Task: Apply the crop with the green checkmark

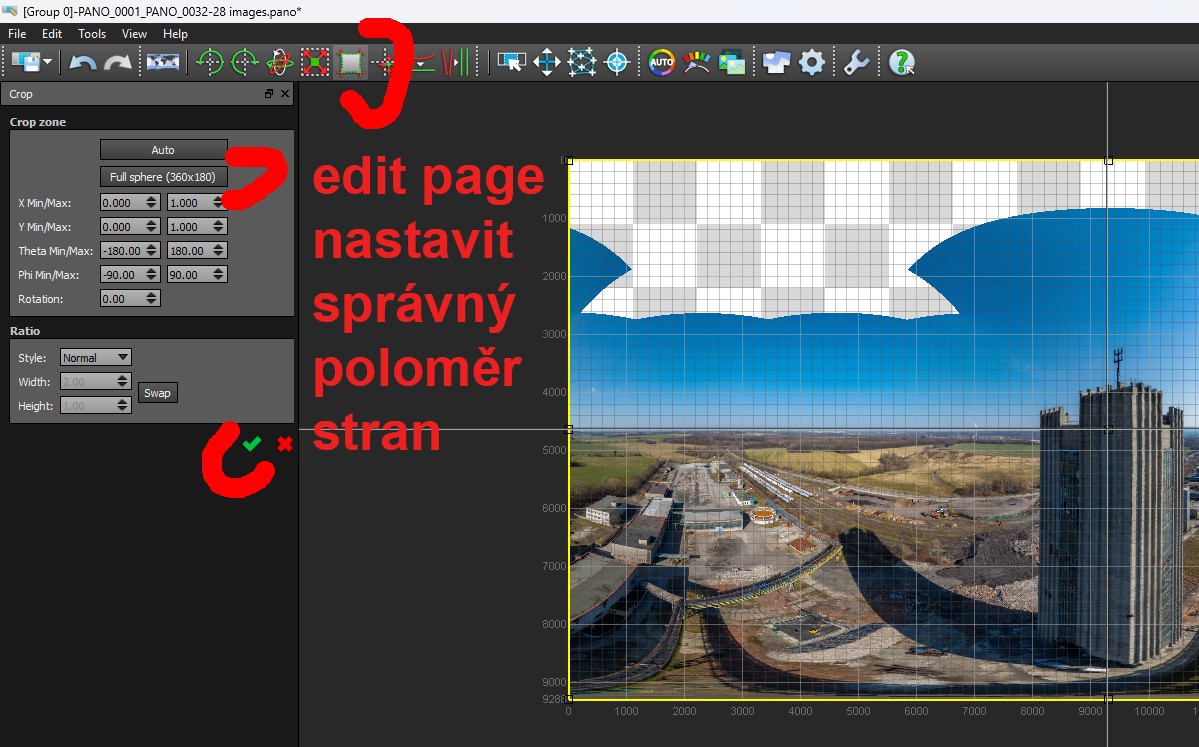Action: tap(251, 443)
